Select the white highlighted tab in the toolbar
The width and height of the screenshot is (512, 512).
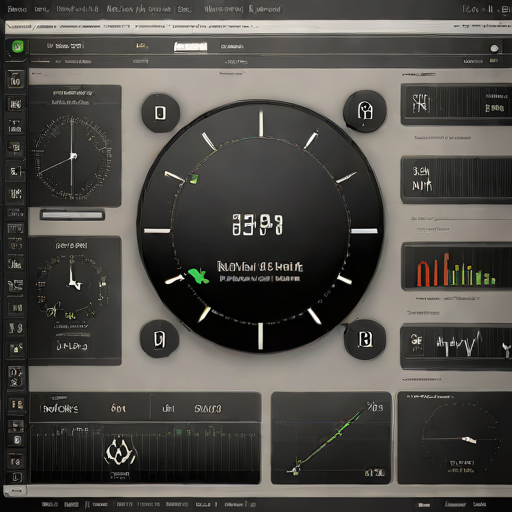coord(190,47)
